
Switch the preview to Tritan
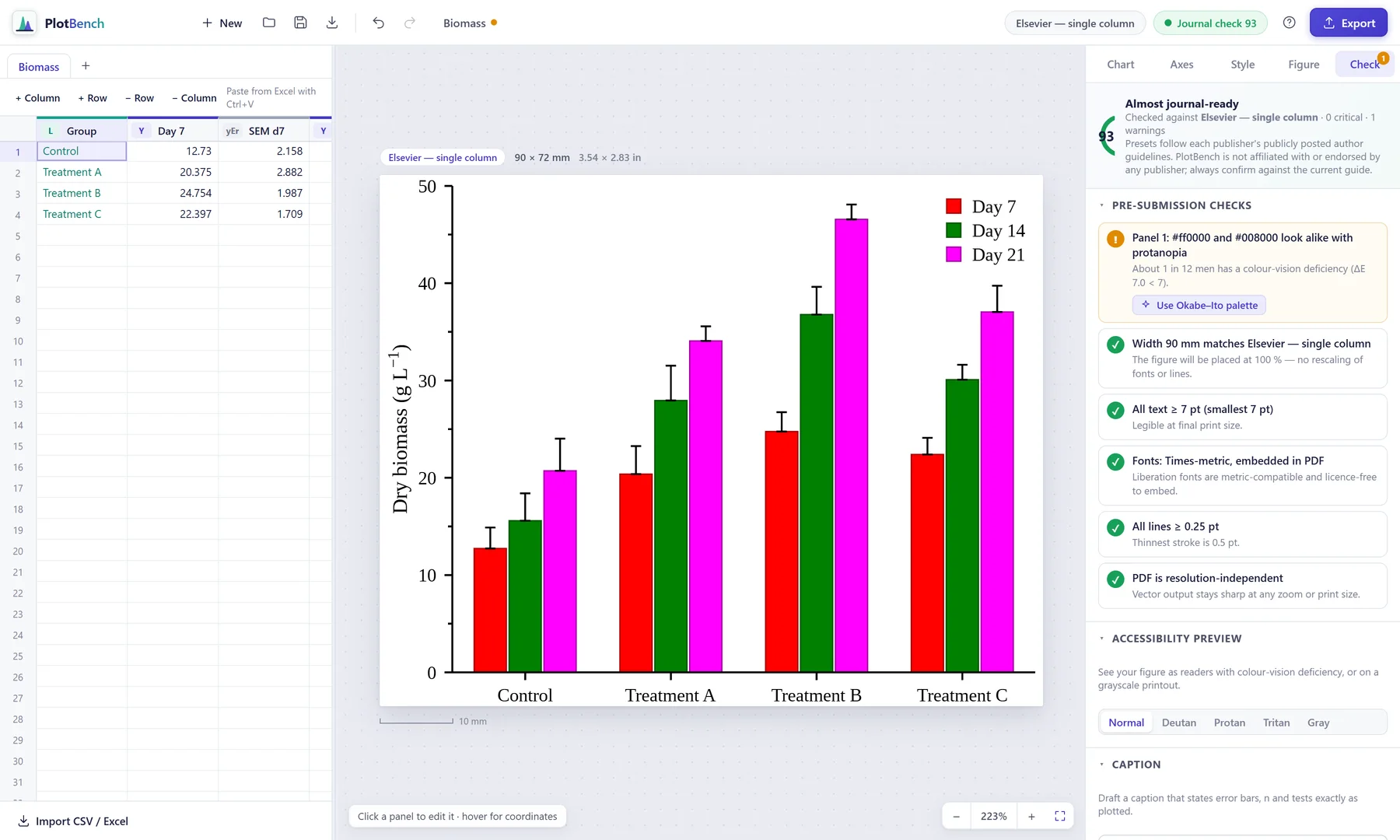pyautogui.click(x=1276, y=723)
